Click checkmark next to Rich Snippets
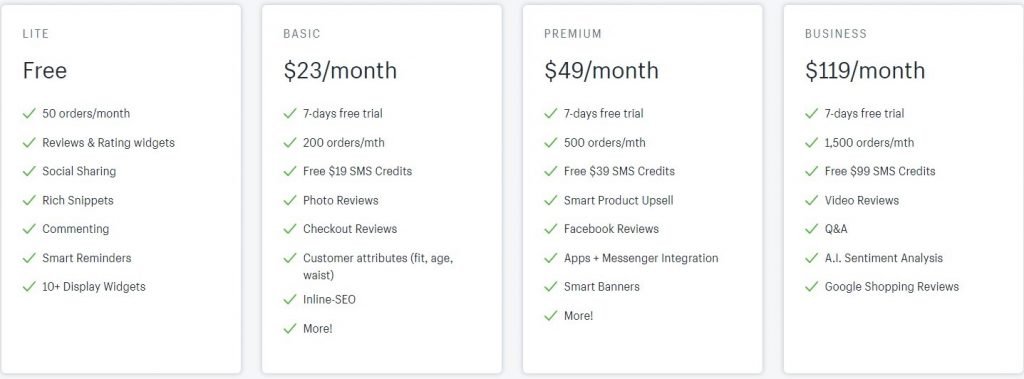 click(29, 200)
